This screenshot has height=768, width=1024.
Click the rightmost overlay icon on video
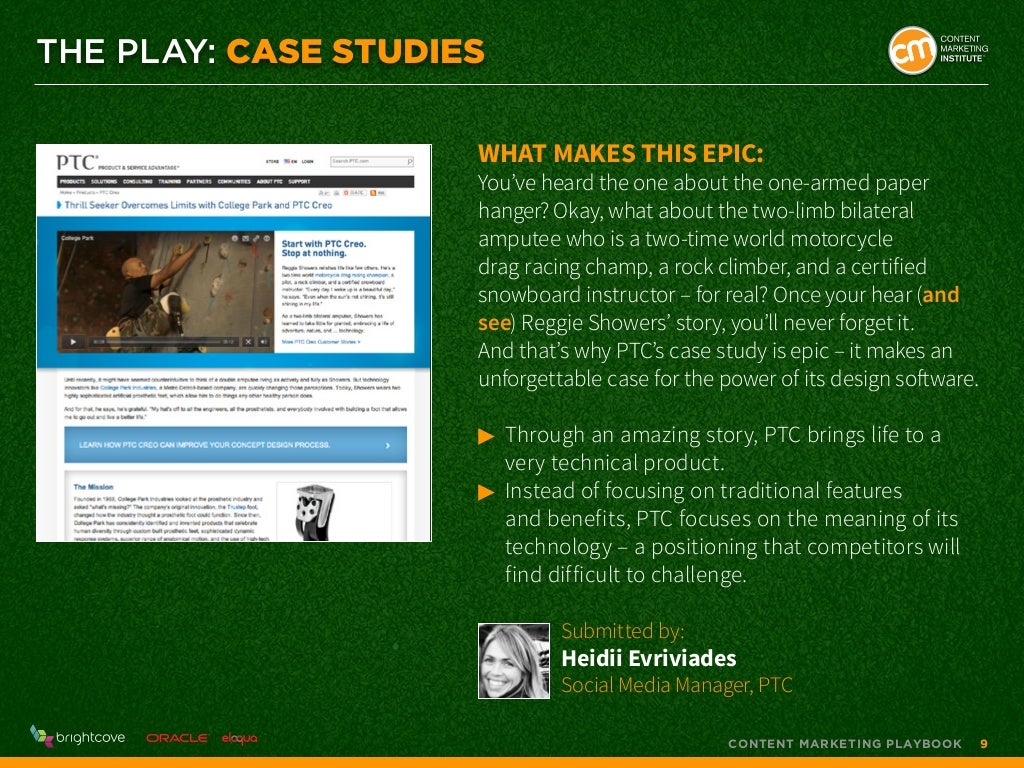point(266,238)
